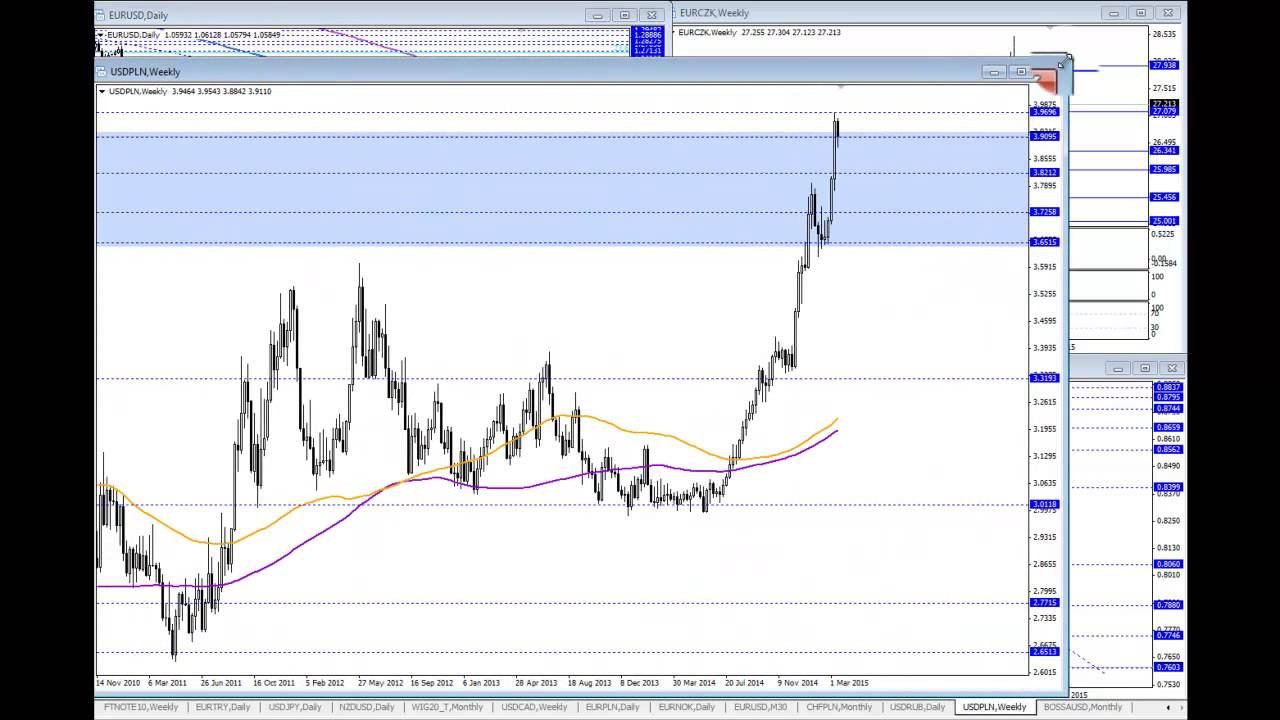Close the EURUSD,Daily chart window
This screenshot has height=720, width=1280.
(x=652, y=15)
